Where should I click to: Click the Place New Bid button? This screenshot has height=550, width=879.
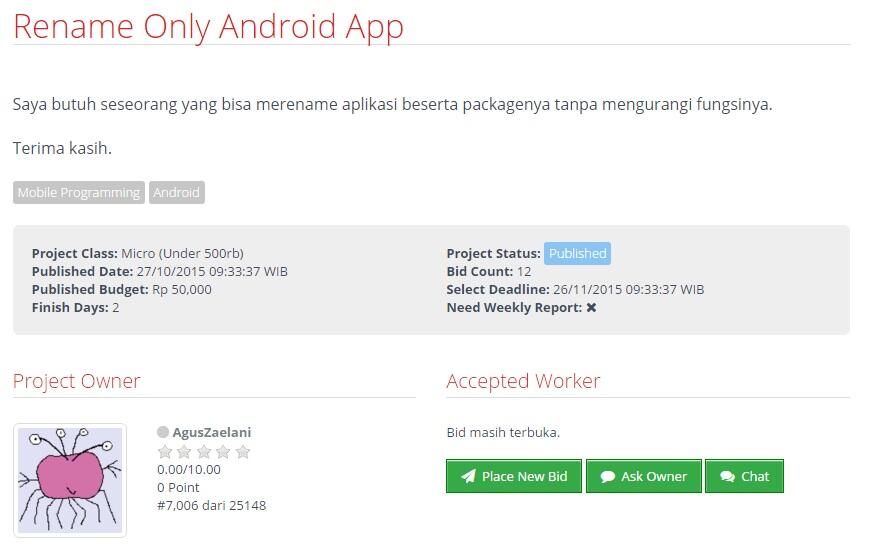pos(513,476)
